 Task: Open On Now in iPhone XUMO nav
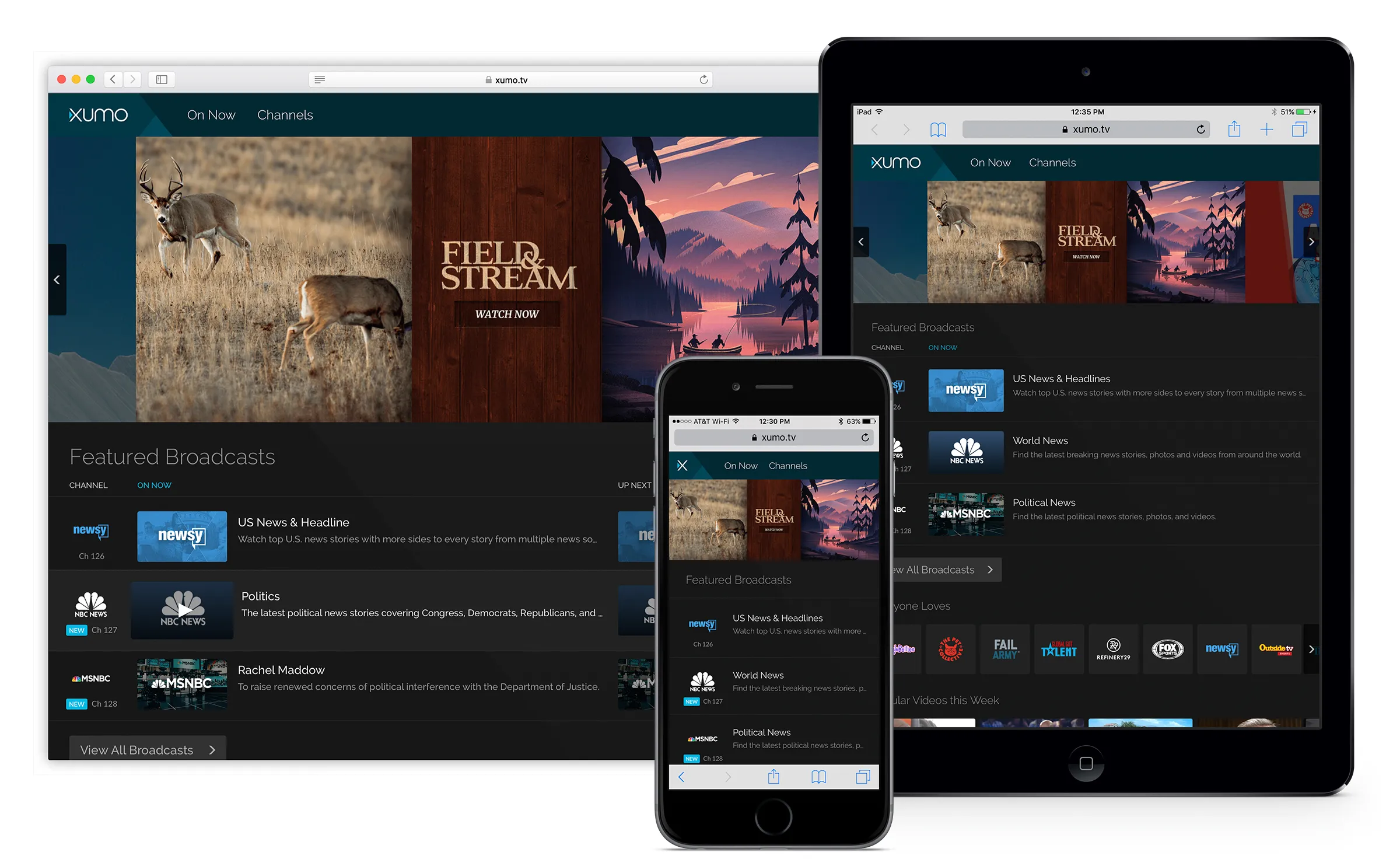[740, 466]
